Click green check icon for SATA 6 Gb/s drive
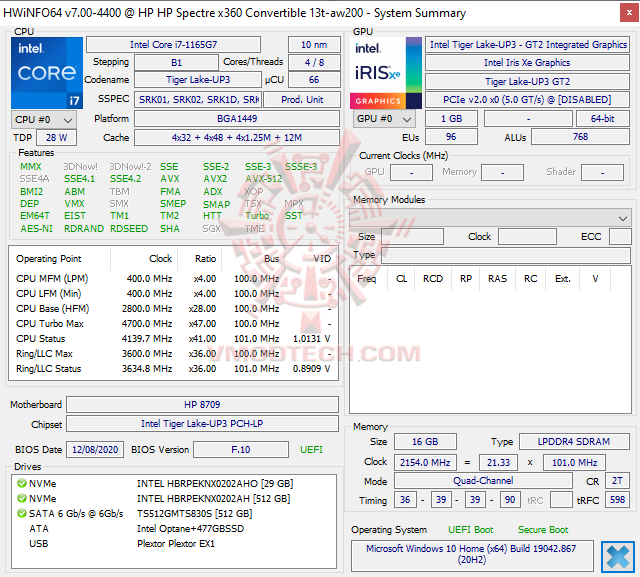The height and width of the screenshot is (577, 640). (x=22, y=513)
